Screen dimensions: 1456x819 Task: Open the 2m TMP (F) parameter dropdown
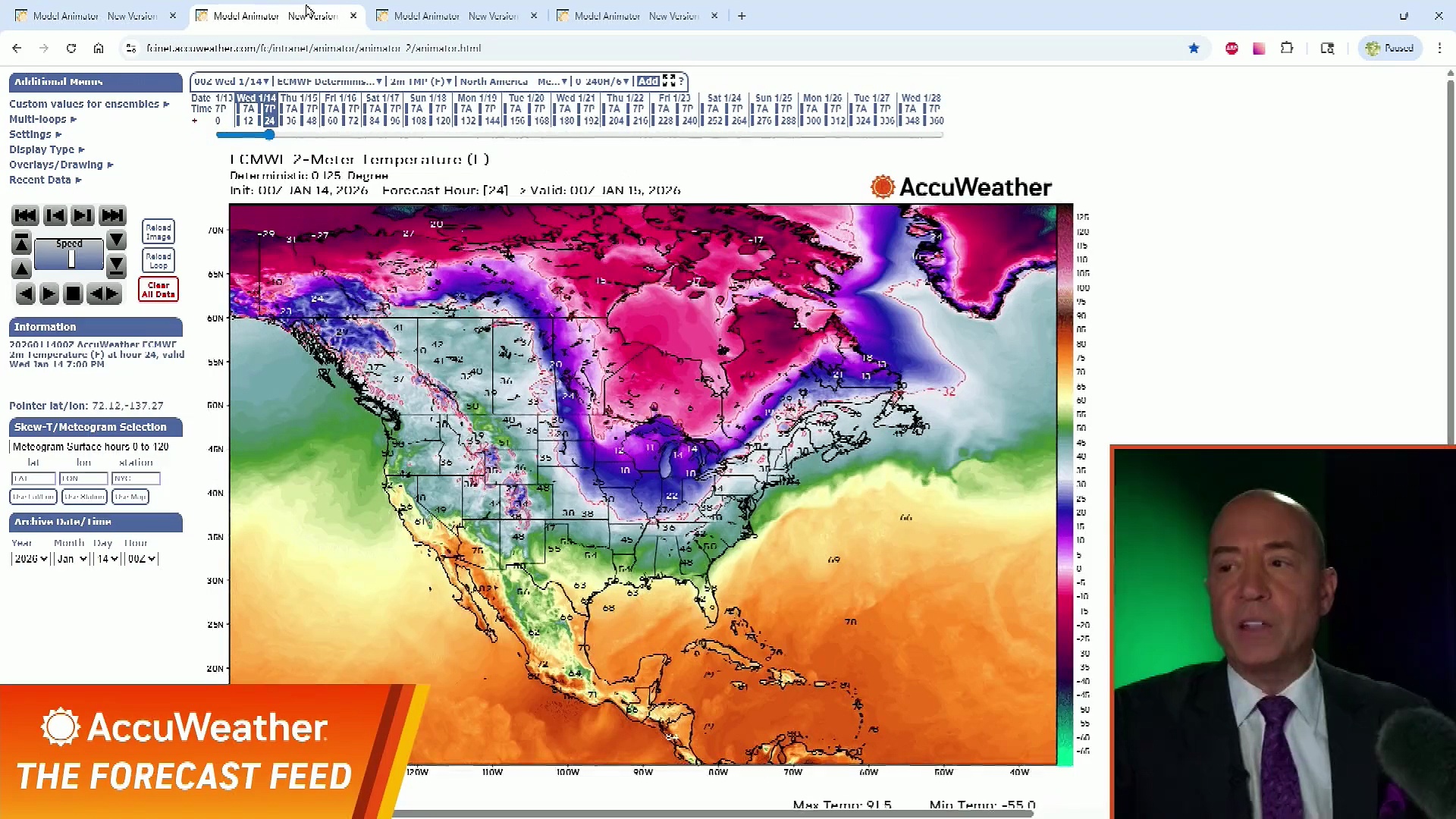point(421,81)
